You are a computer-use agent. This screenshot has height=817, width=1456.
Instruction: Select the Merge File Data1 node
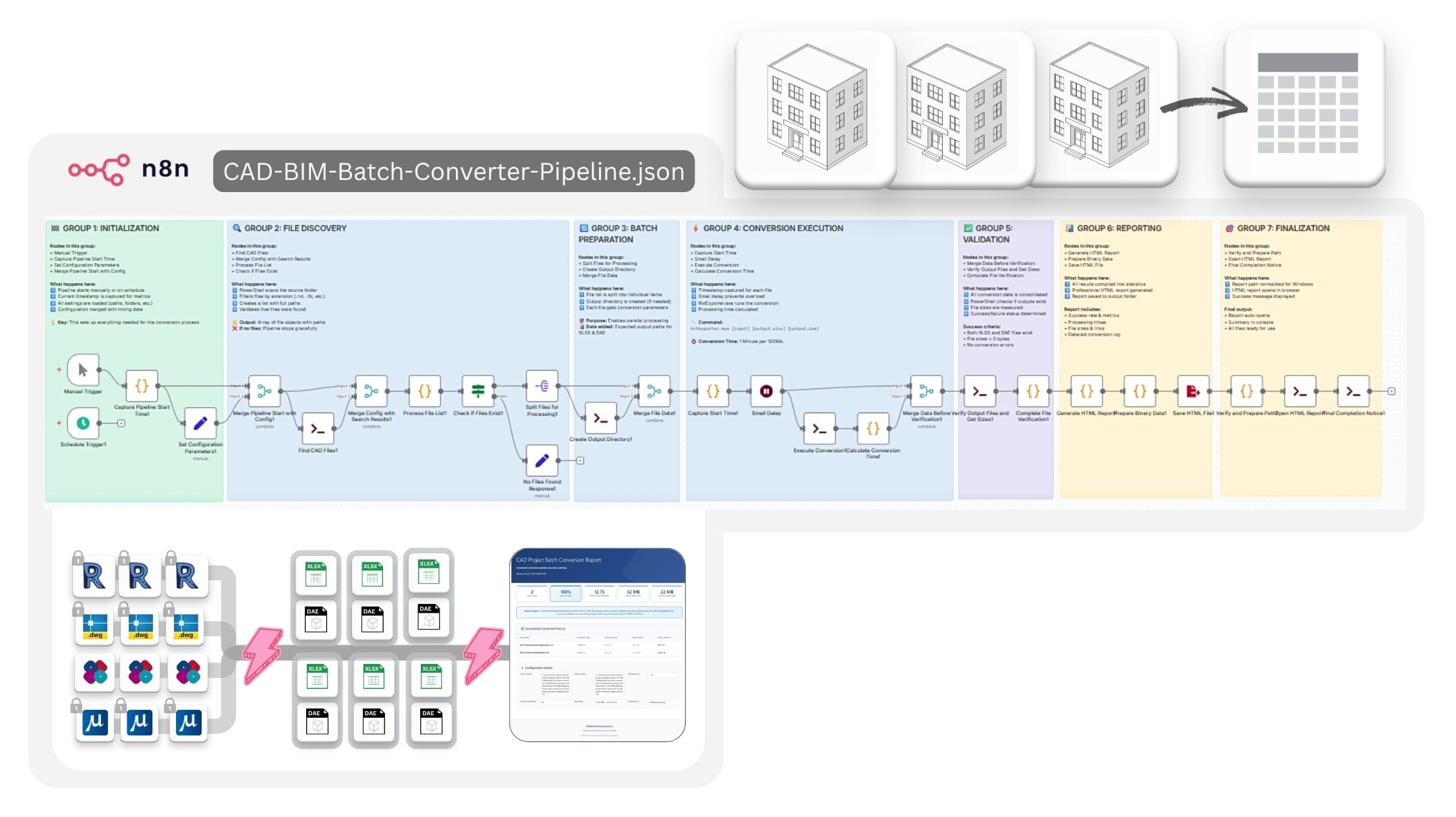tap(654, 391)
